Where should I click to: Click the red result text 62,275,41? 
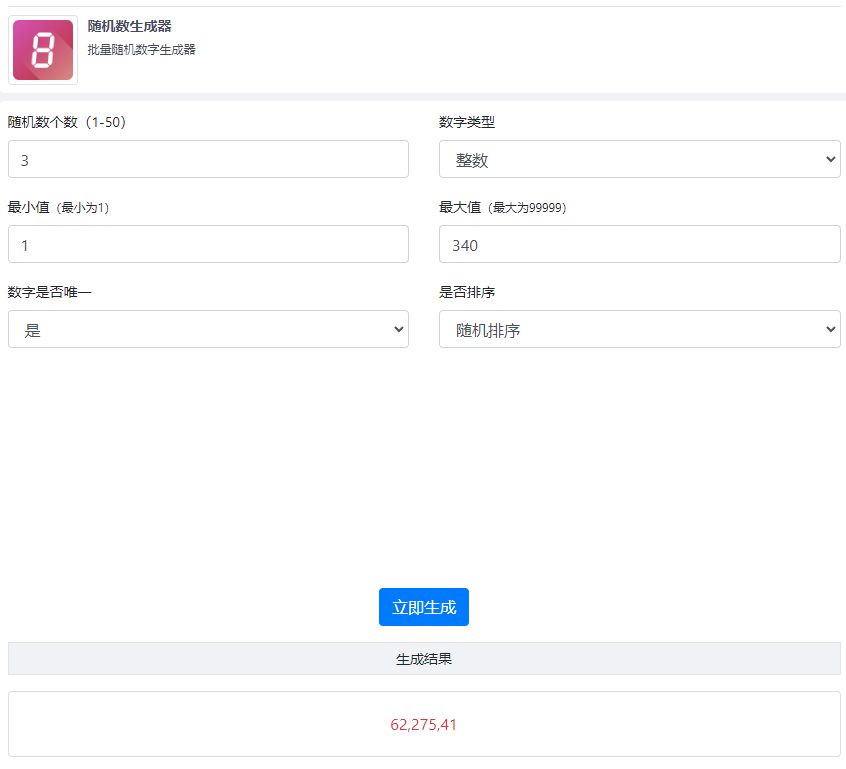tap(424, 724)
